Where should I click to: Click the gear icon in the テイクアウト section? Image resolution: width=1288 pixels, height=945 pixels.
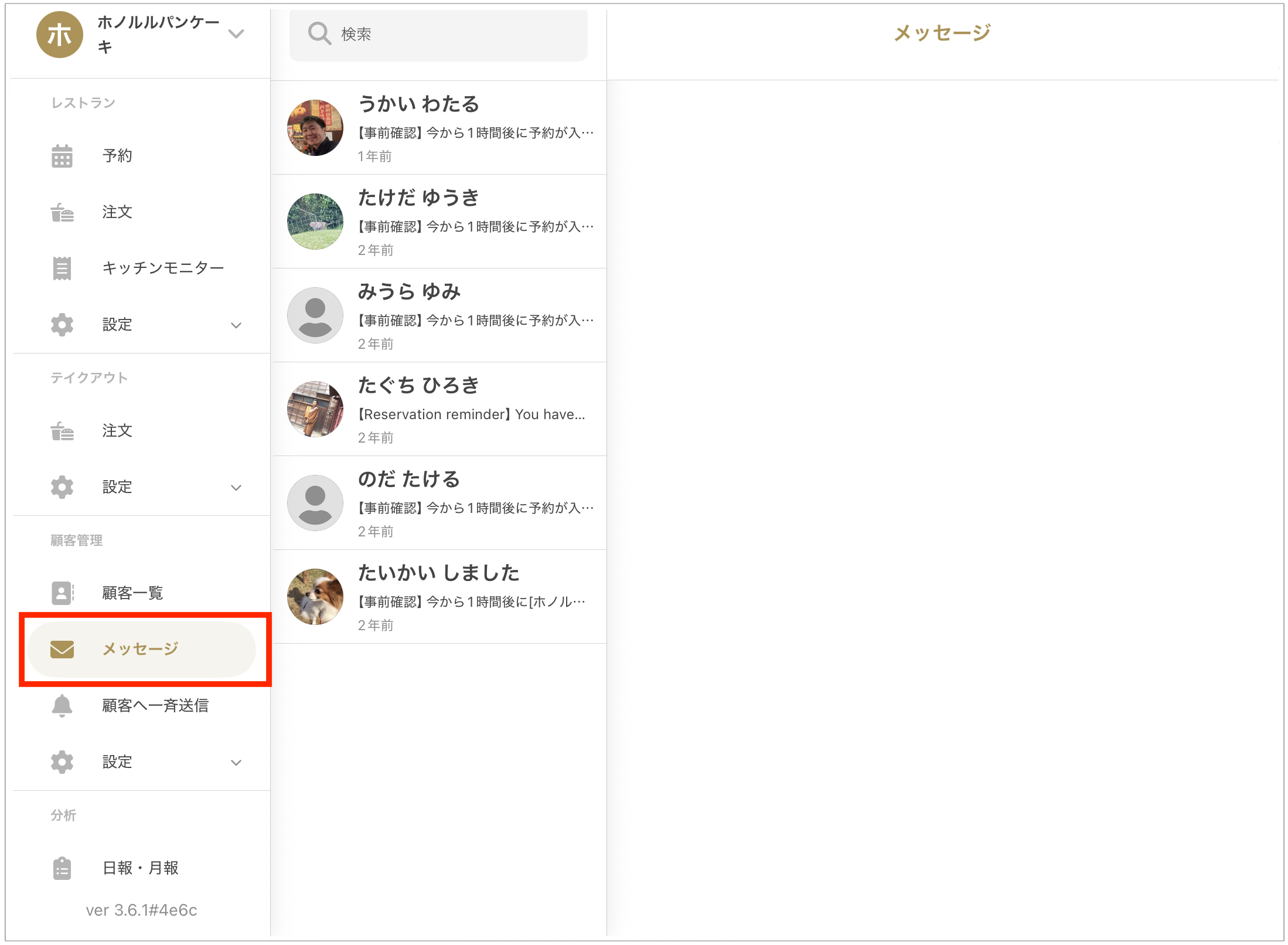pos(62,487)
